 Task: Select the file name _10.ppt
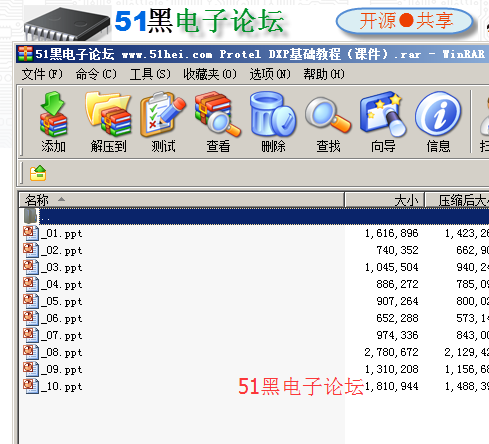click(62, 386)
